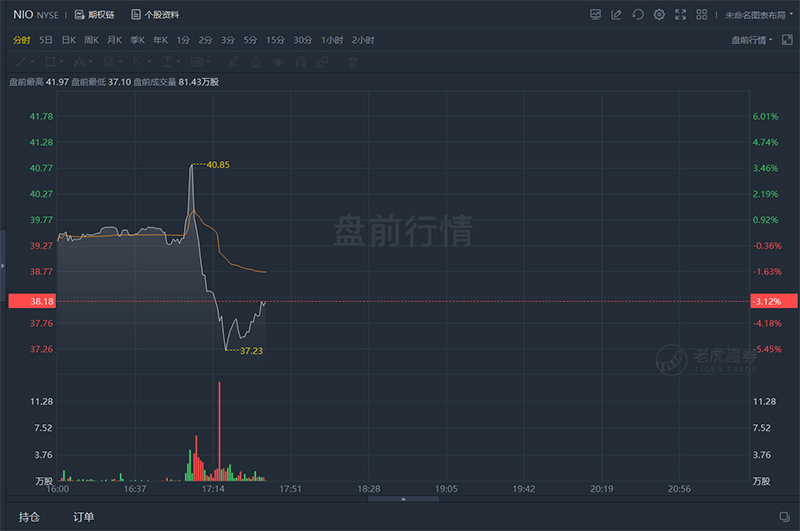Select the arrow drawing tool
Screen dimensions: 800x531
click(138, 62)
